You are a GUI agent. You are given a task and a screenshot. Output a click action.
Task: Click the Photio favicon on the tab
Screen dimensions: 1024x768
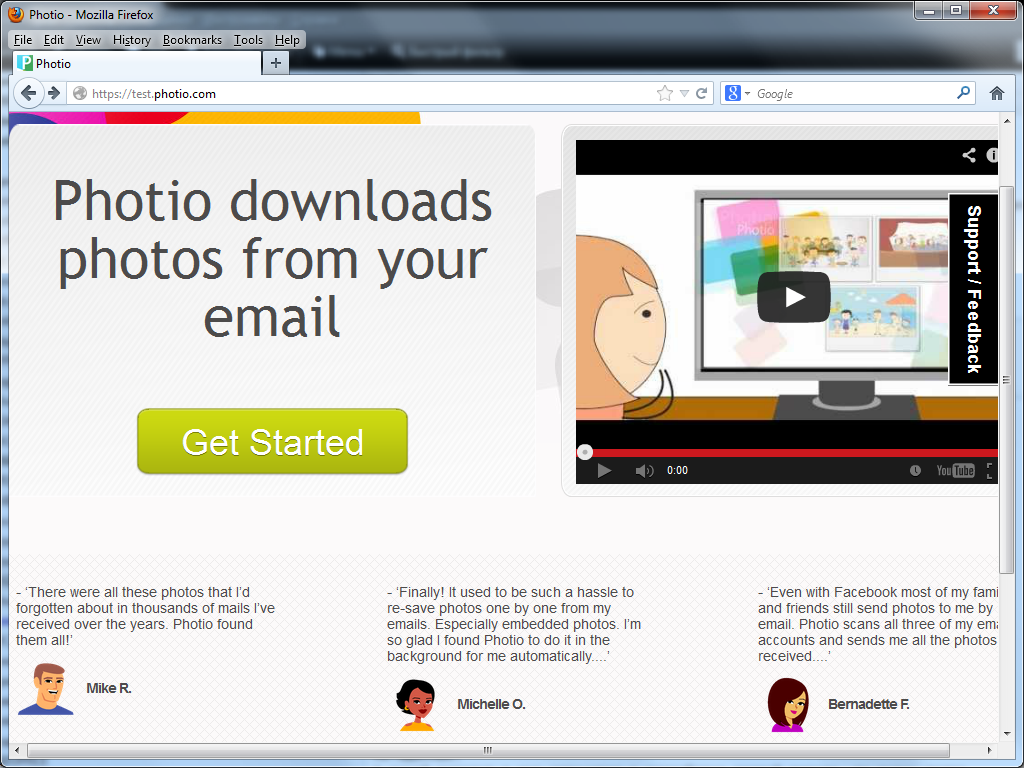pyautogui.click(x=25, y=63)
